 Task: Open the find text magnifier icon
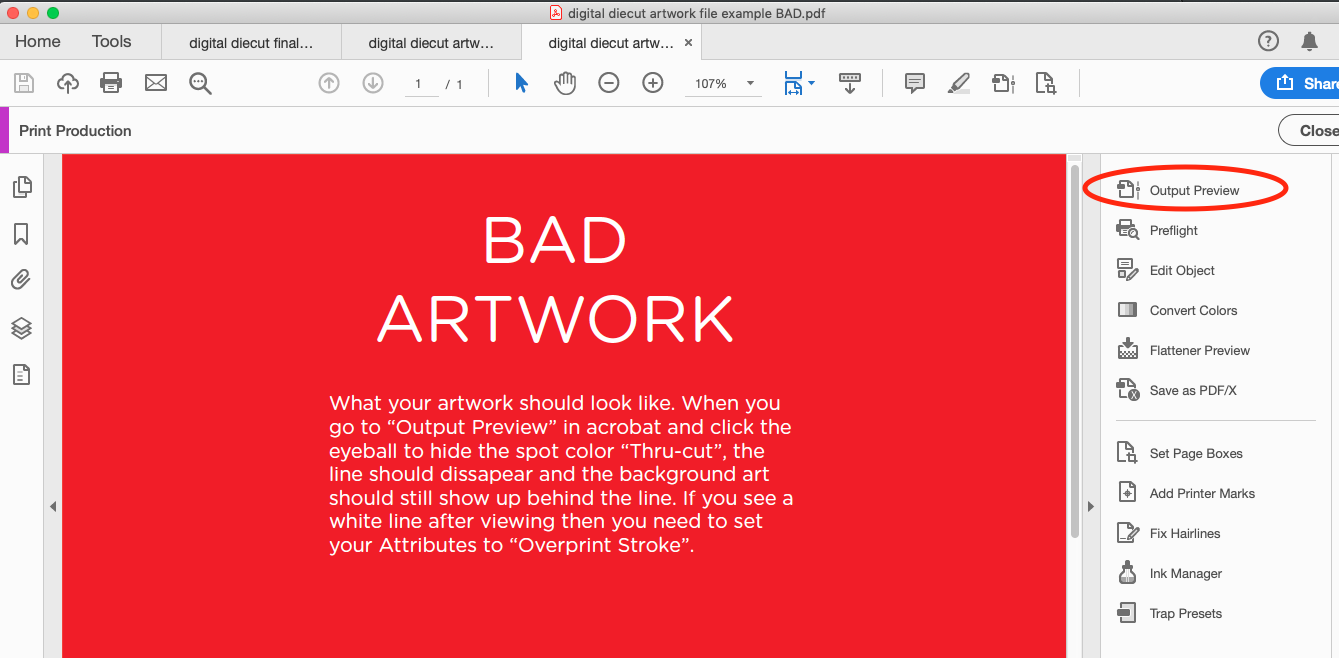click(x=200, y=84)
